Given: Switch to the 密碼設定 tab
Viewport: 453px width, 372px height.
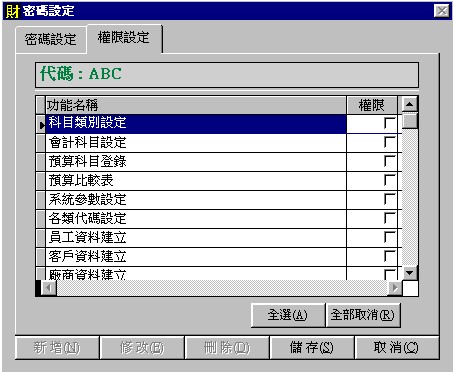Looking at the screenshot, I should pyautogui.click(x=51, y=39).
